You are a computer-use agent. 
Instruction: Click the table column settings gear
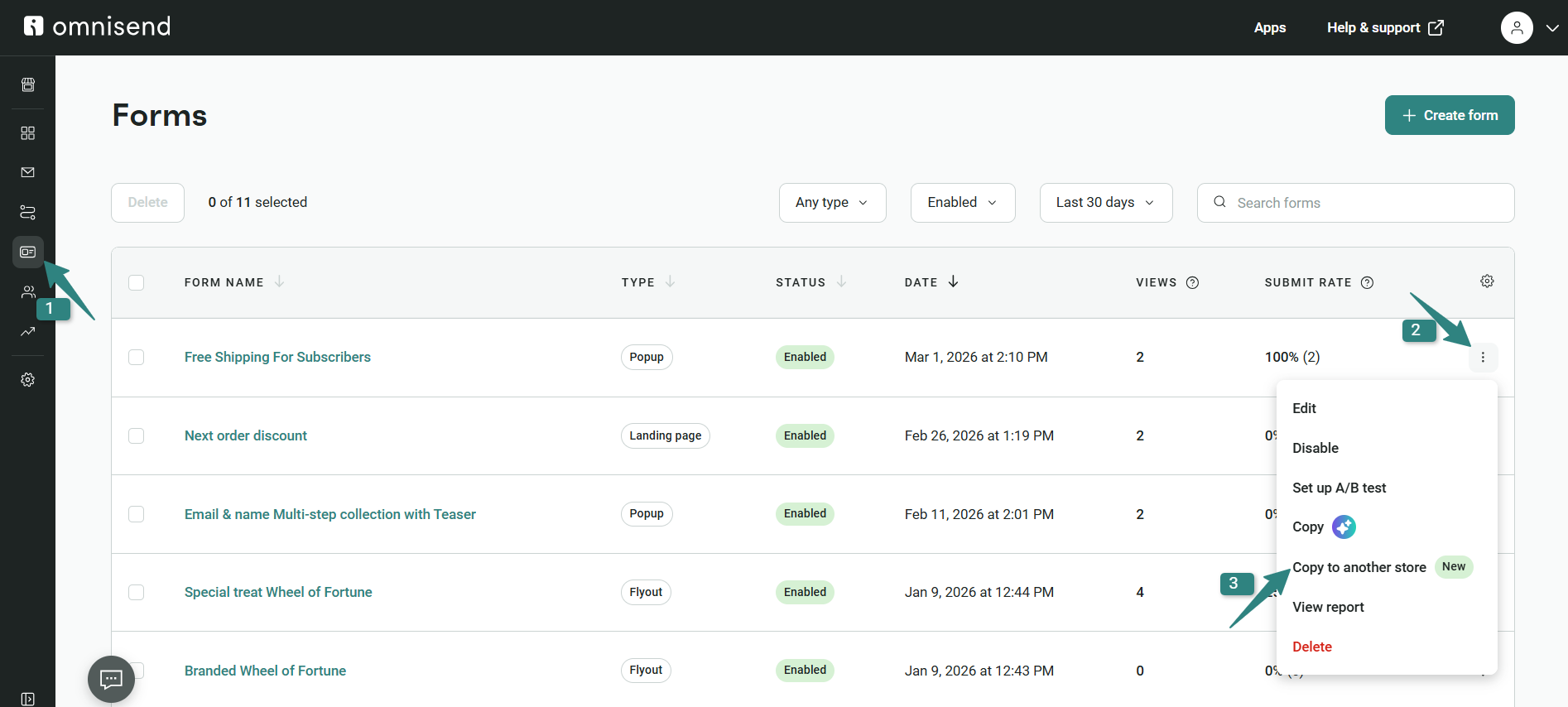pos(1487,281)
